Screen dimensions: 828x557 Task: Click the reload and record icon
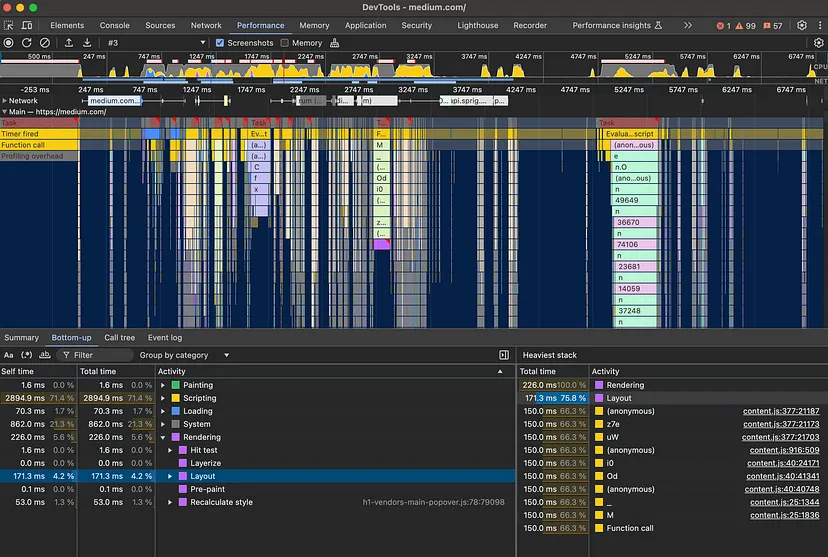[27, 43]
